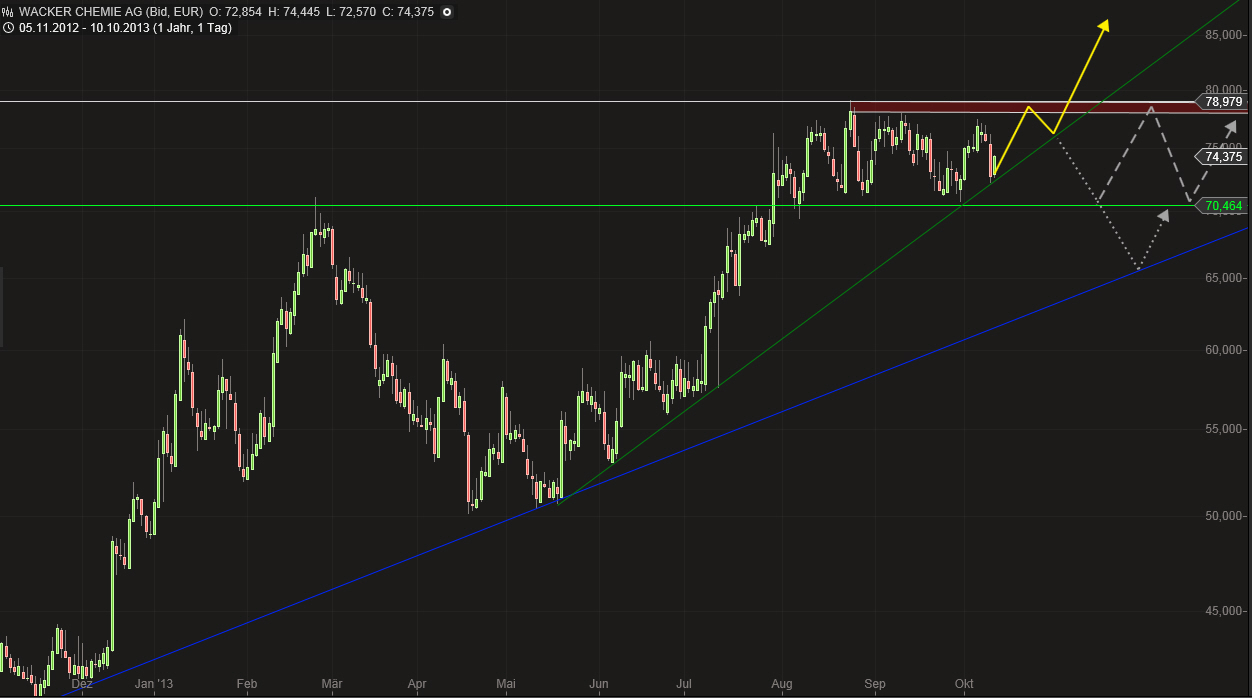Toggle the circle marker after close value
Viewport: 1252px width, 698px height.
[x=447, y=12]
